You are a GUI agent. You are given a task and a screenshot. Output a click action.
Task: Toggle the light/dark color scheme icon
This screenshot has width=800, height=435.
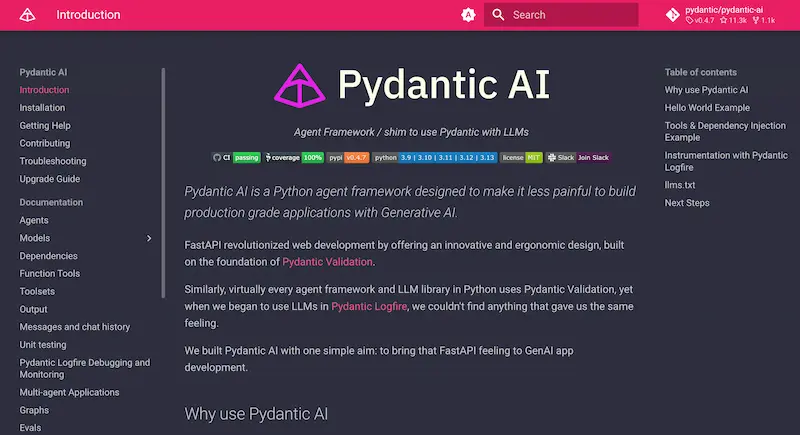468,15
